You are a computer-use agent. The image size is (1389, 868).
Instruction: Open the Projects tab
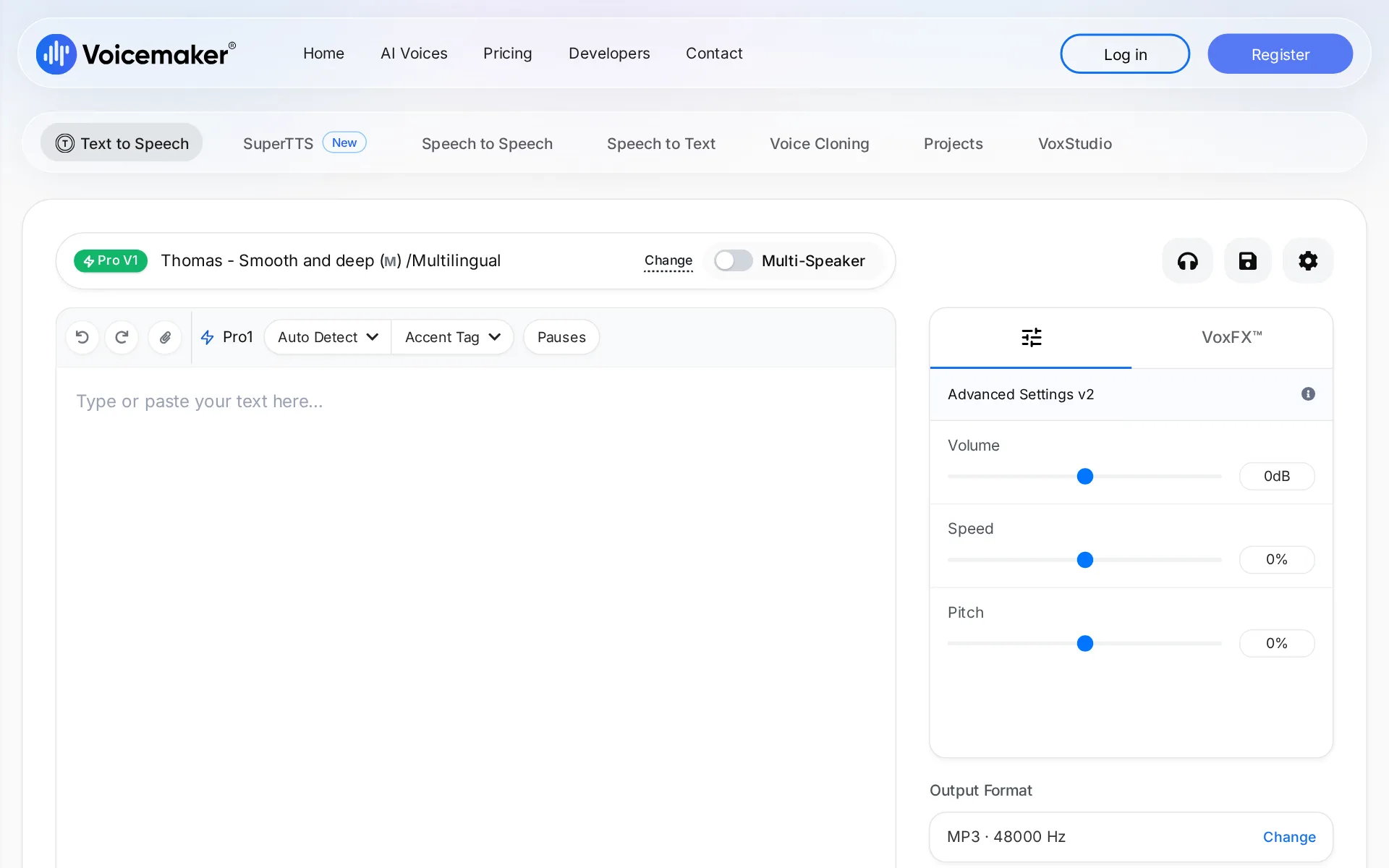(x=953, y=143)
